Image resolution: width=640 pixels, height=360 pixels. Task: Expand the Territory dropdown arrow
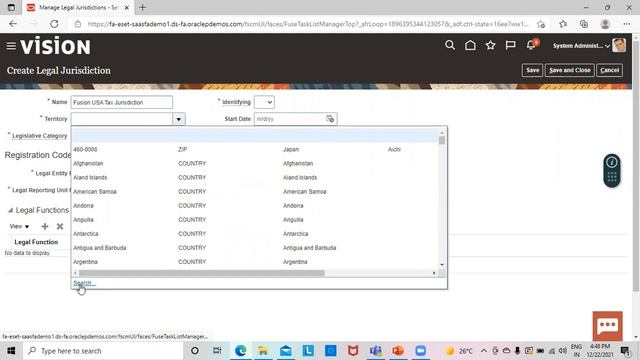[x=178, y=119]
